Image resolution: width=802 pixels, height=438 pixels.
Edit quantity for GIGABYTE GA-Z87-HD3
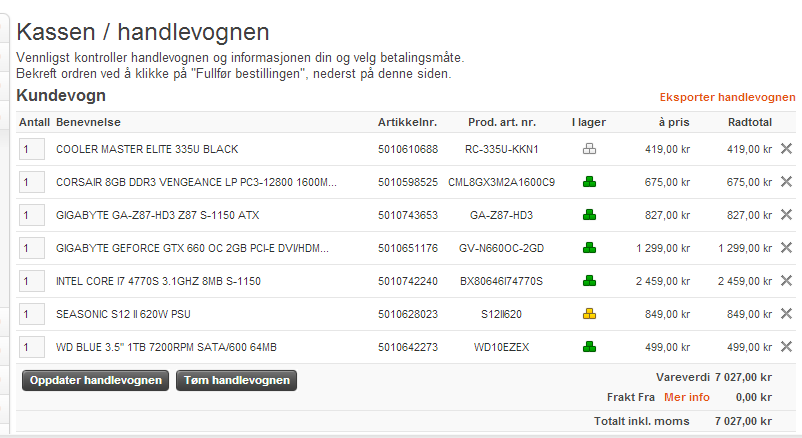32,215
